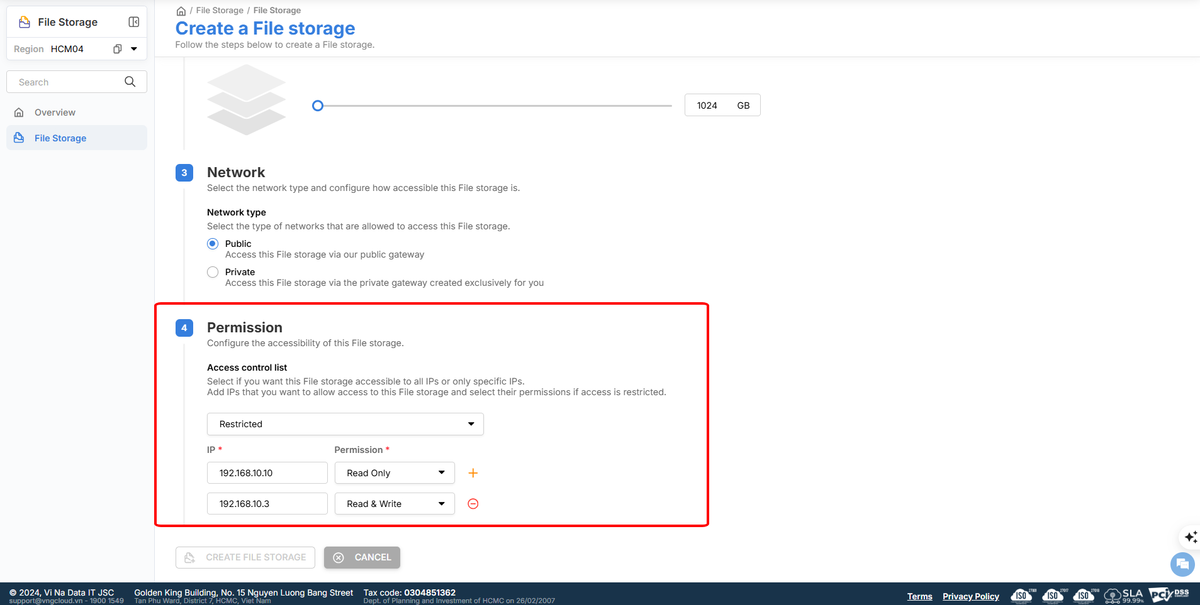The height and width of the screenshot is (605, 1200).
Task: Click the search magnifier icon
Action: [x=130, y=82]
